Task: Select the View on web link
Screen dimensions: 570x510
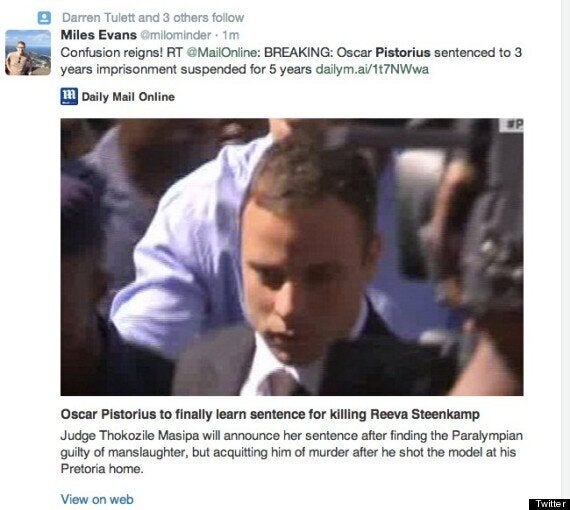Action: coord(97,499)
